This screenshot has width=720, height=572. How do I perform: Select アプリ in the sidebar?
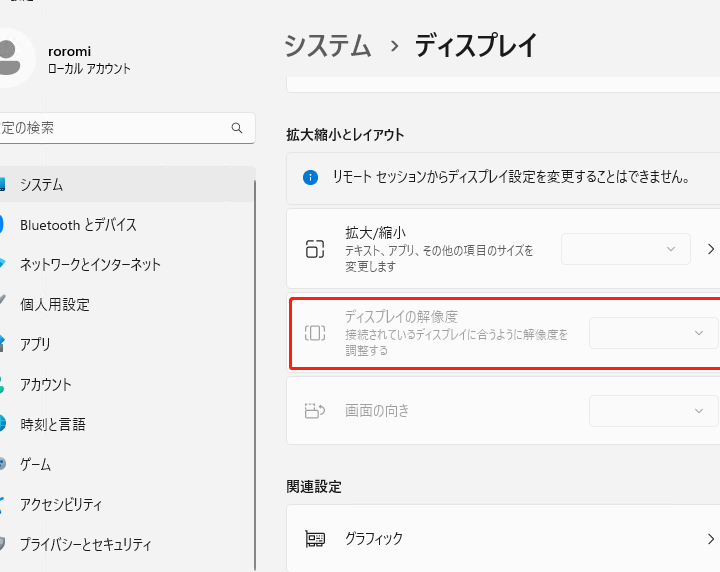pos(35,345)
